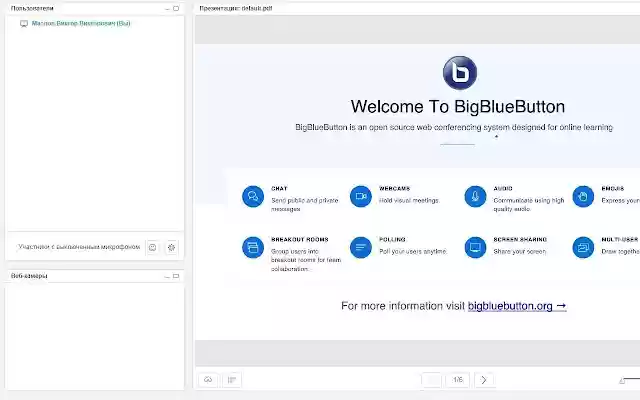
Task: Open the slide page selector showing 1/6
Action: [x=458, y=380]
